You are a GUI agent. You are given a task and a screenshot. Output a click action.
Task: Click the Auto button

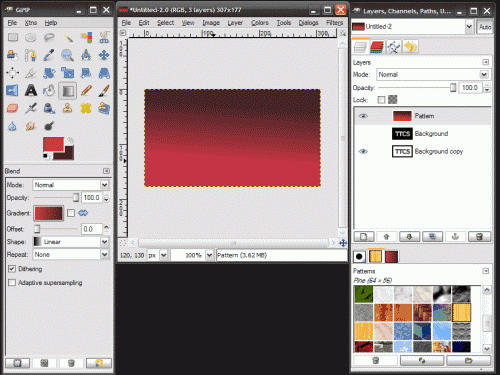tap(485, 27)
